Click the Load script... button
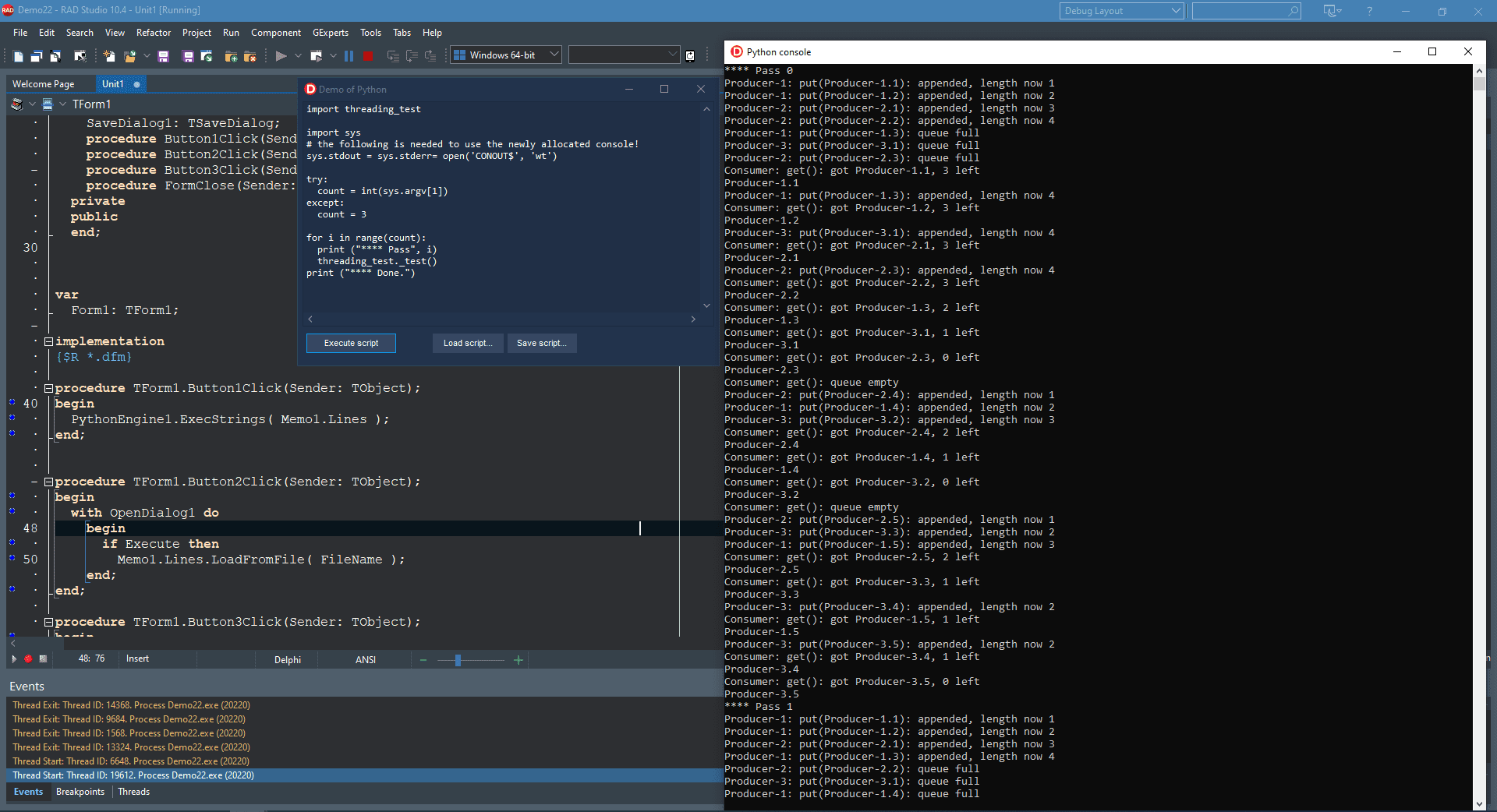The image size is (1497, 812). coord(468,343)
